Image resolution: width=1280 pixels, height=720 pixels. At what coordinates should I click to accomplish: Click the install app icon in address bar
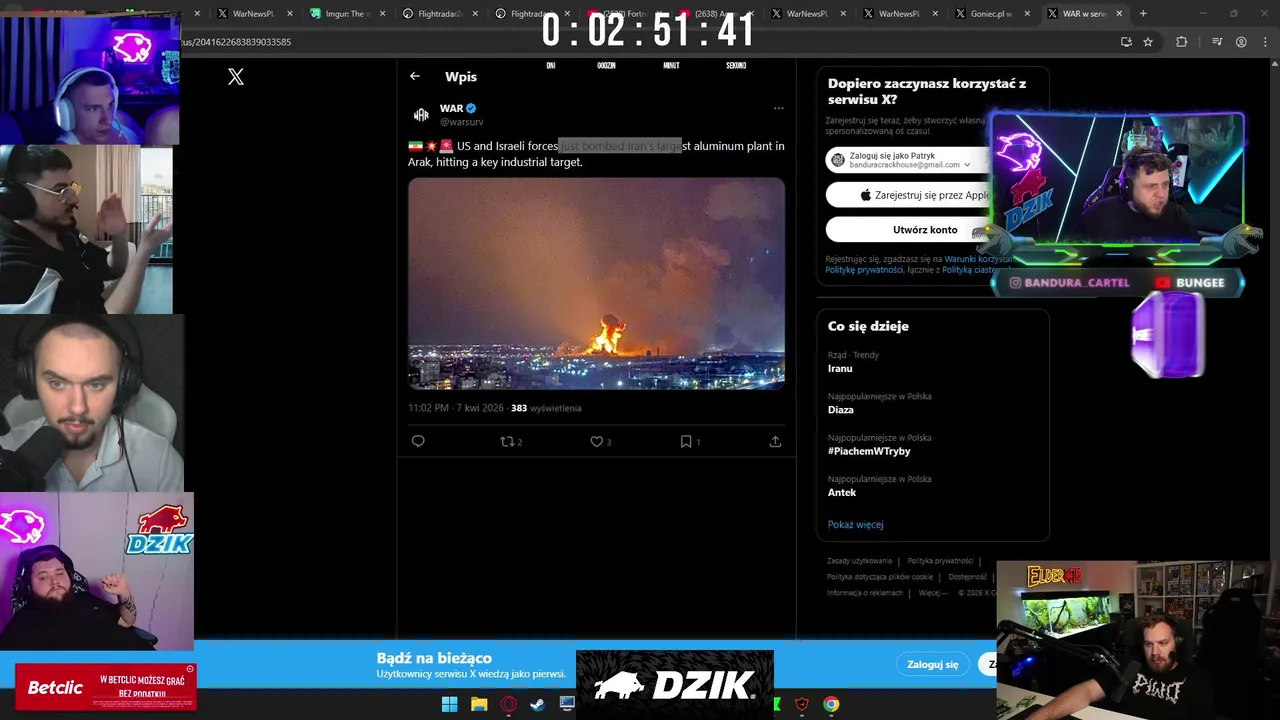1126,42
